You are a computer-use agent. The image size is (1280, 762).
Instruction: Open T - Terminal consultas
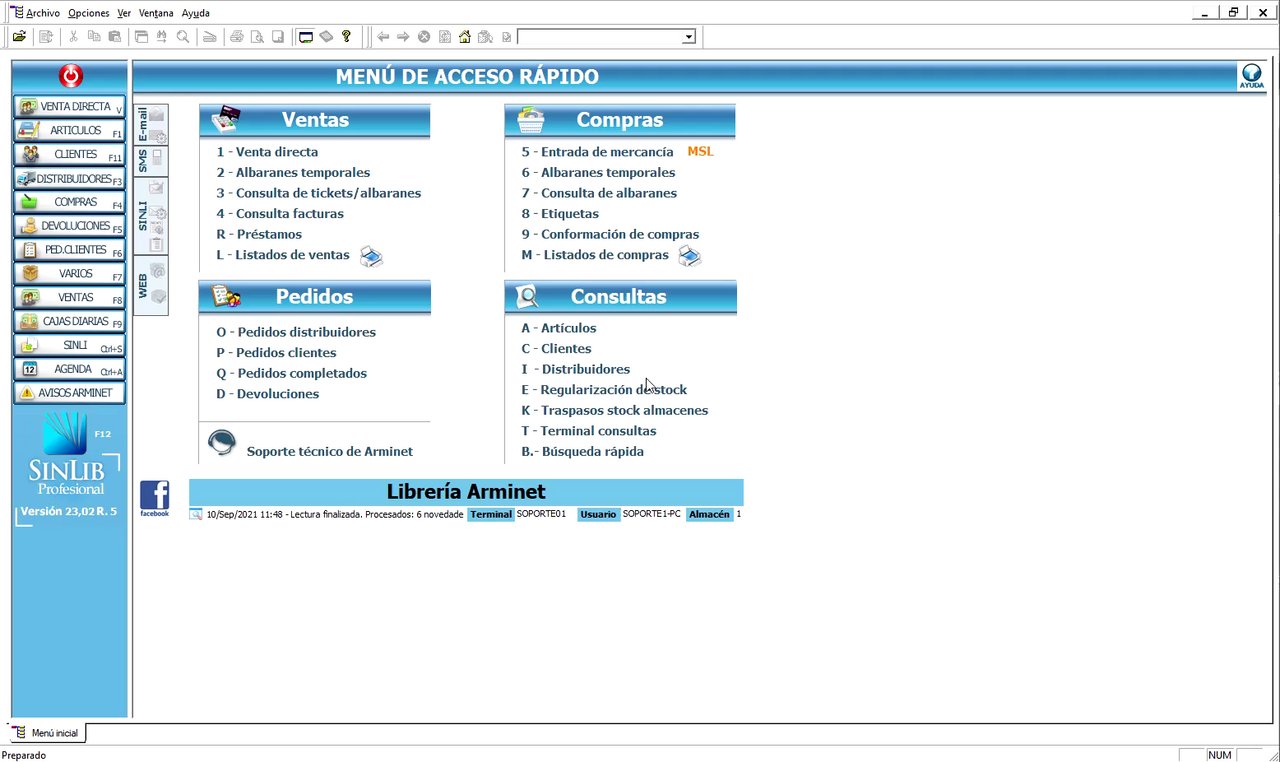point(588,431)
